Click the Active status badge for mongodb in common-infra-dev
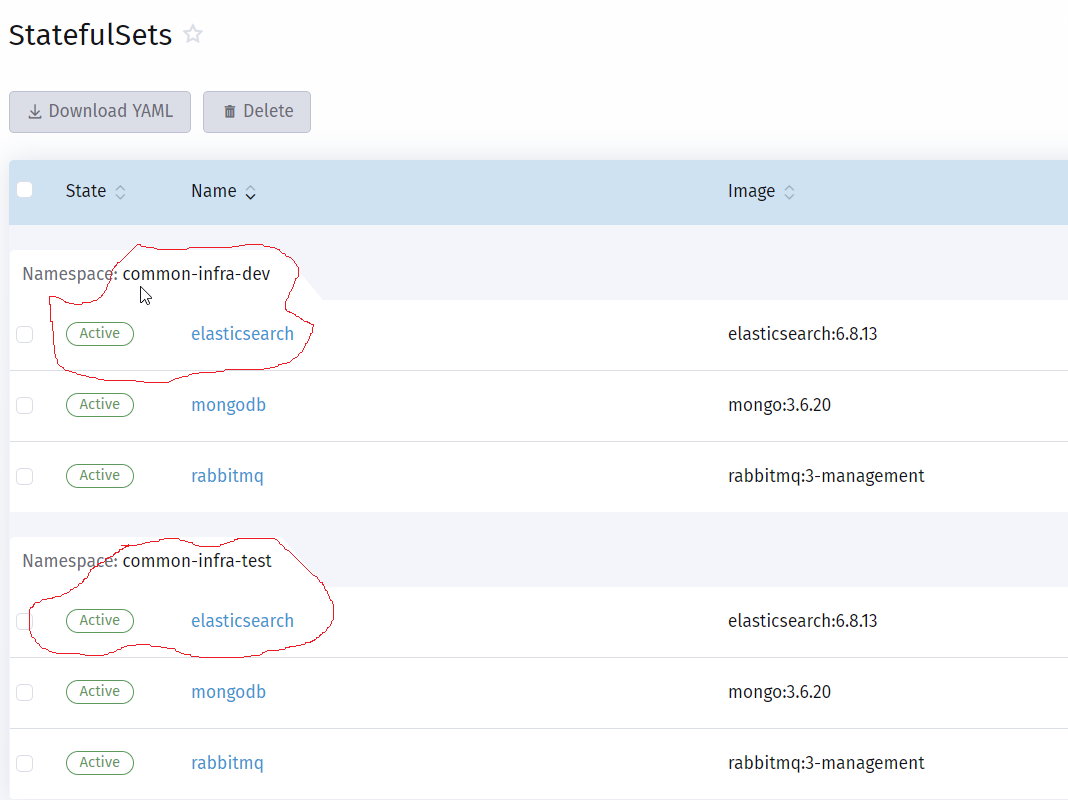Screen dimensions: 1068x800 tap(99, 404)
